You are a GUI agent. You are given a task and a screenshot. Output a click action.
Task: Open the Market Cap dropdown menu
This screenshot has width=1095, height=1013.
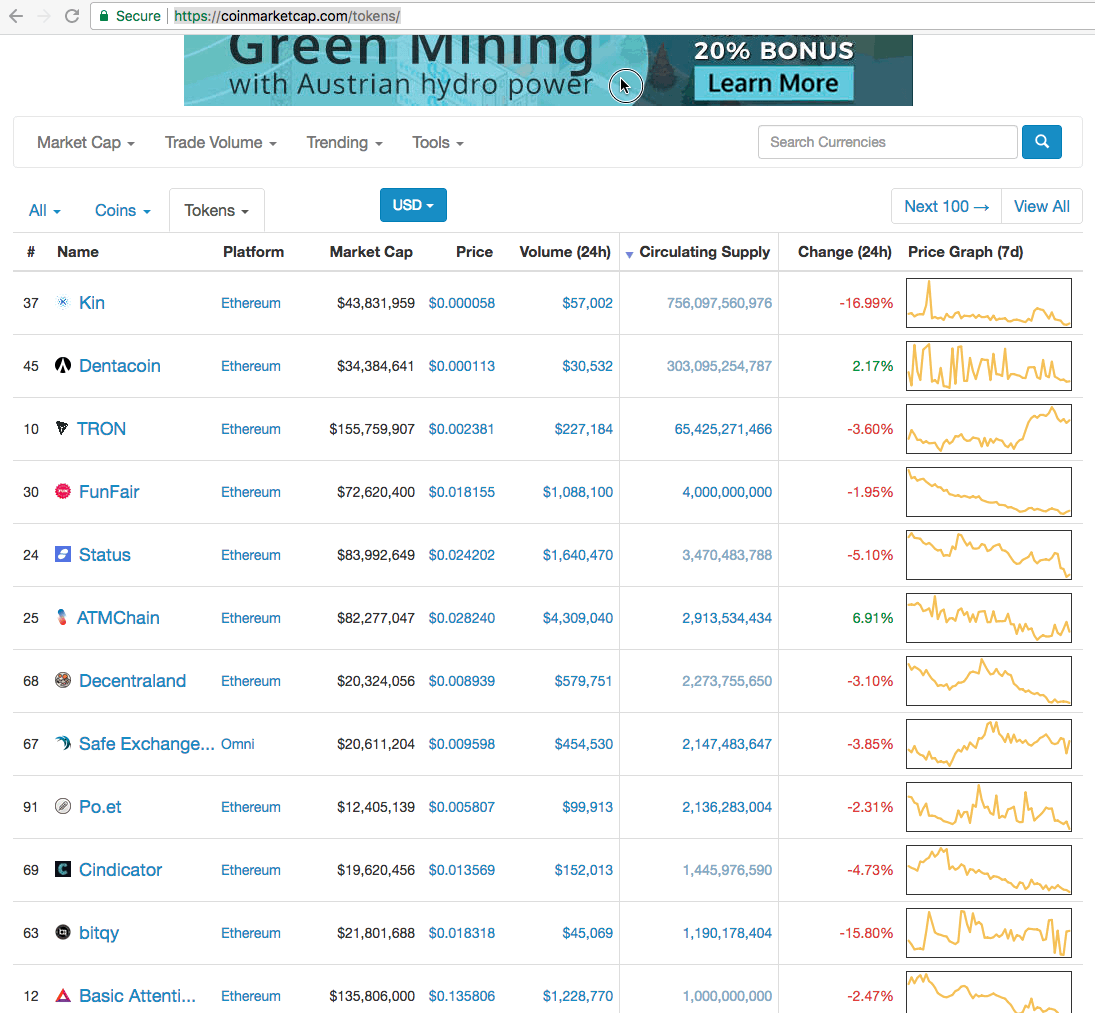pyautogui.click(x=85, y=142)
